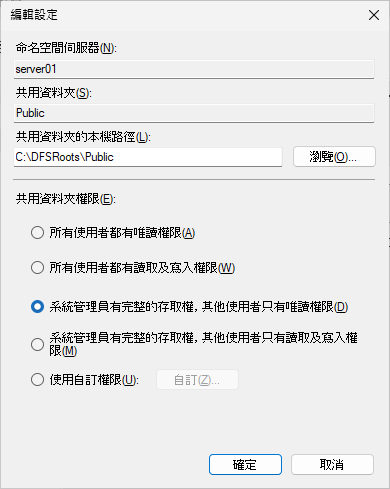Select 所有使用者都有唯讀權限(A) radio button
390x489 pixels.
pos(37,233)
